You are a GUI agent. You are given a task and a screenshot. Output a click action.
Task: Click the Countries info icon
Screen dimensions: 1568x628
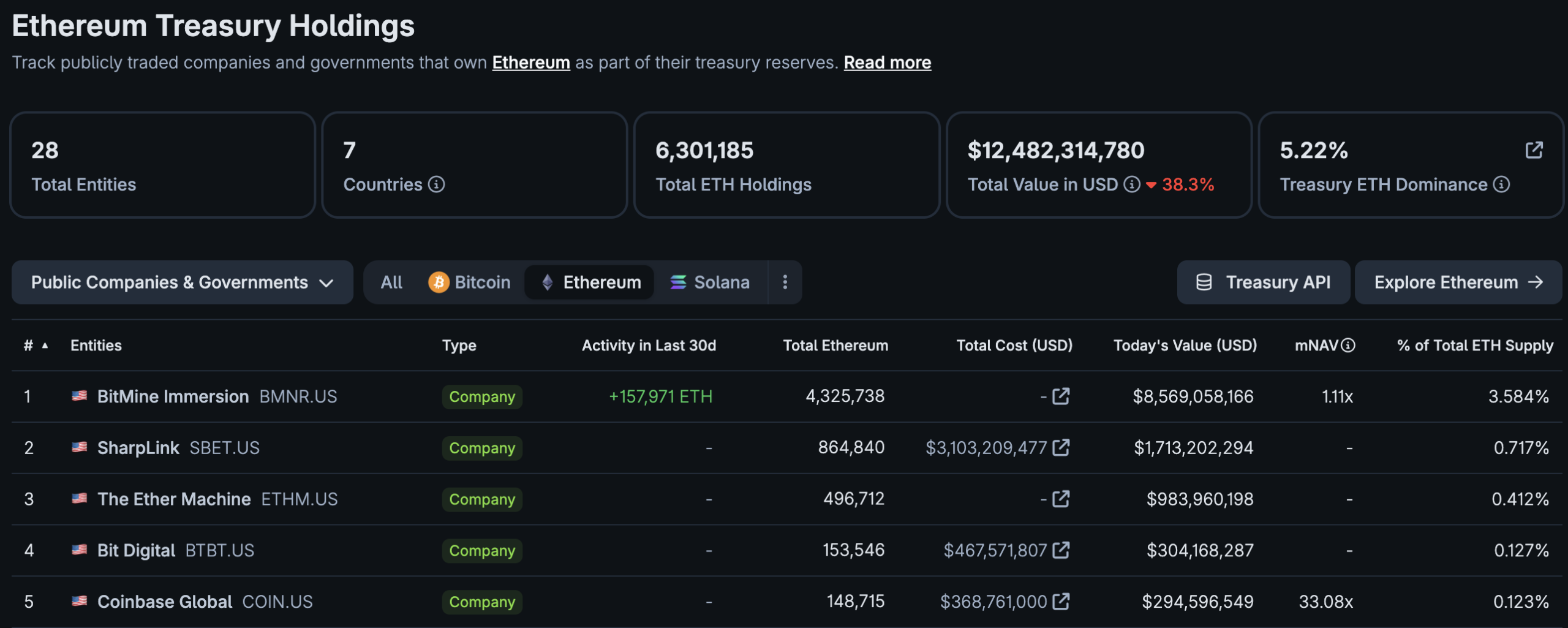[436, 184]
